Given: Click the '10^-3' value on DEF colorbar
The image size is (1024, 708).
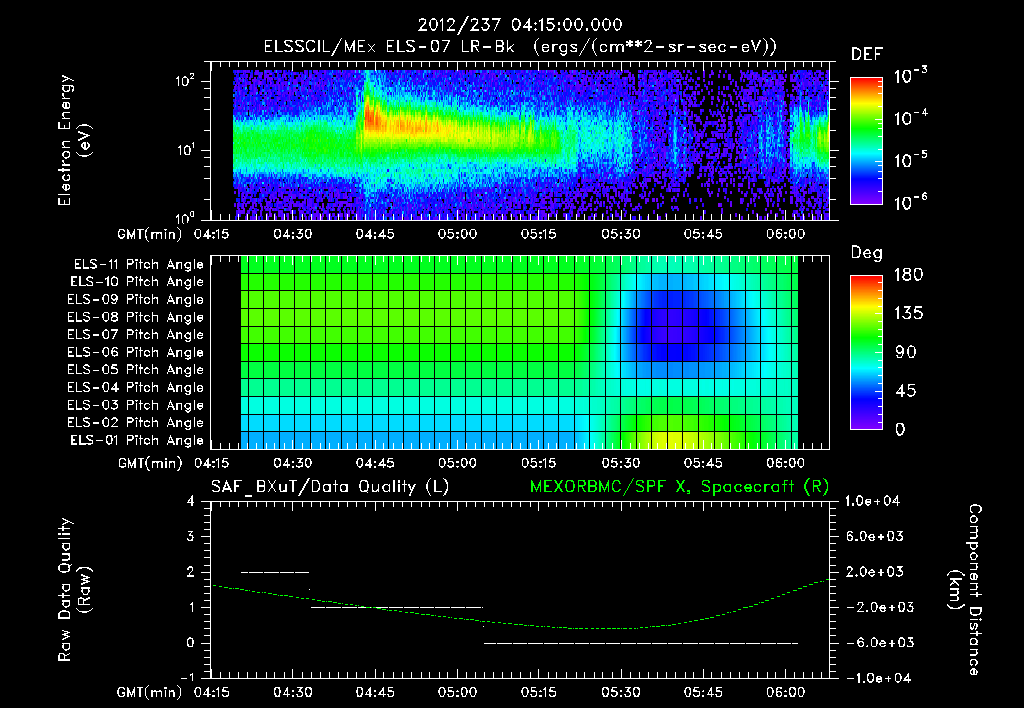Looking at the screenshot, I should coord(910,76).
